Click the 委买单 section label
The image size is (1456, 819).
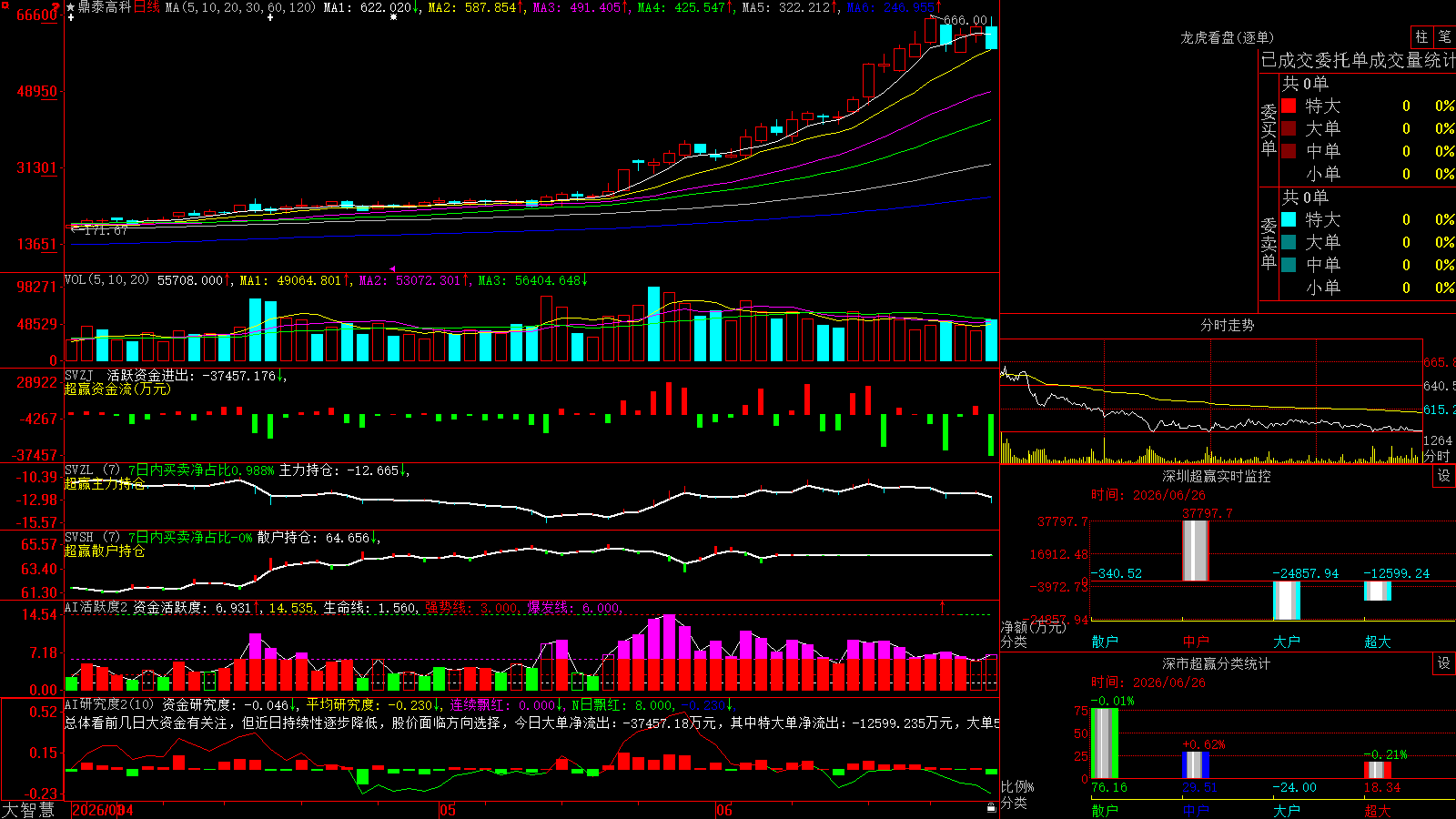(x=1269, y=129)
